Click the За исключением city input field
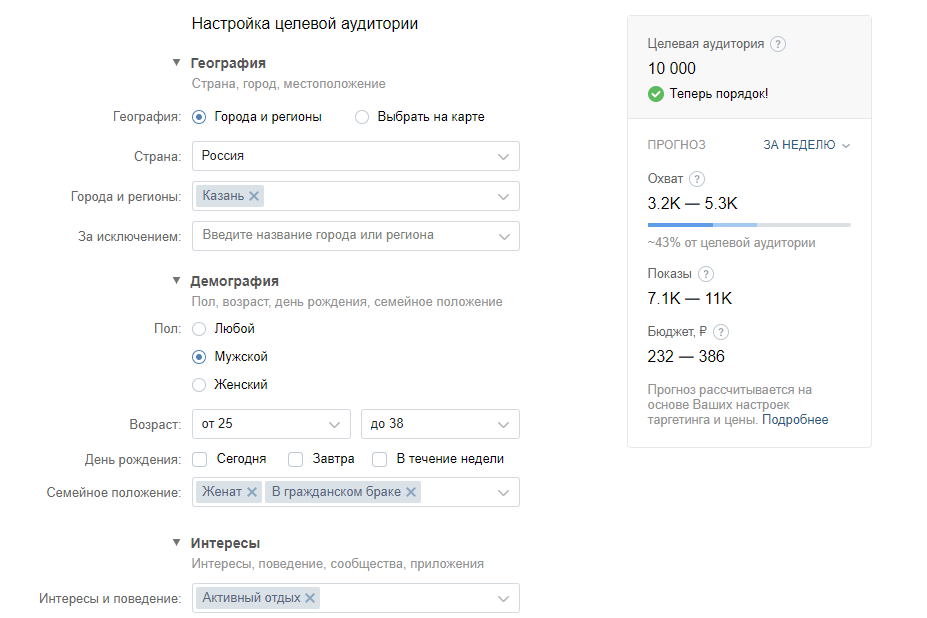The height and width of the screenshot is (618, 927). pos(356,236)
